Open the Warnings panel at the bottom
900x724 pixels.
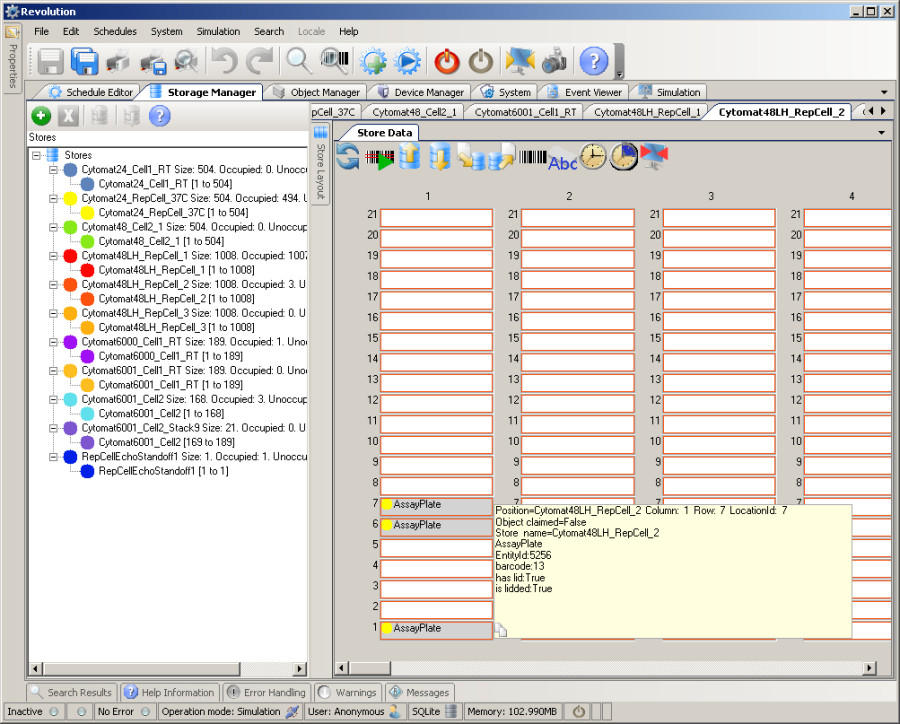pos(348,692)
